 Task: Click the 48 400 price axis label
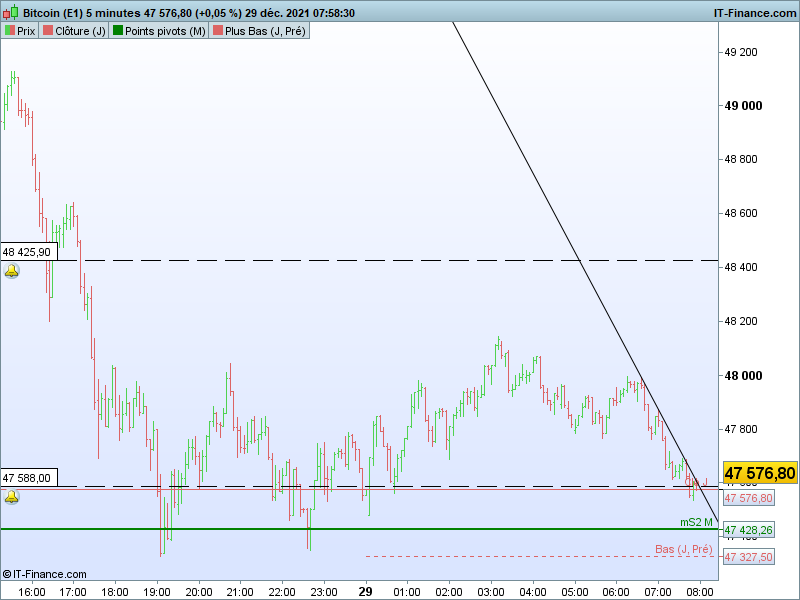(741, 267)
